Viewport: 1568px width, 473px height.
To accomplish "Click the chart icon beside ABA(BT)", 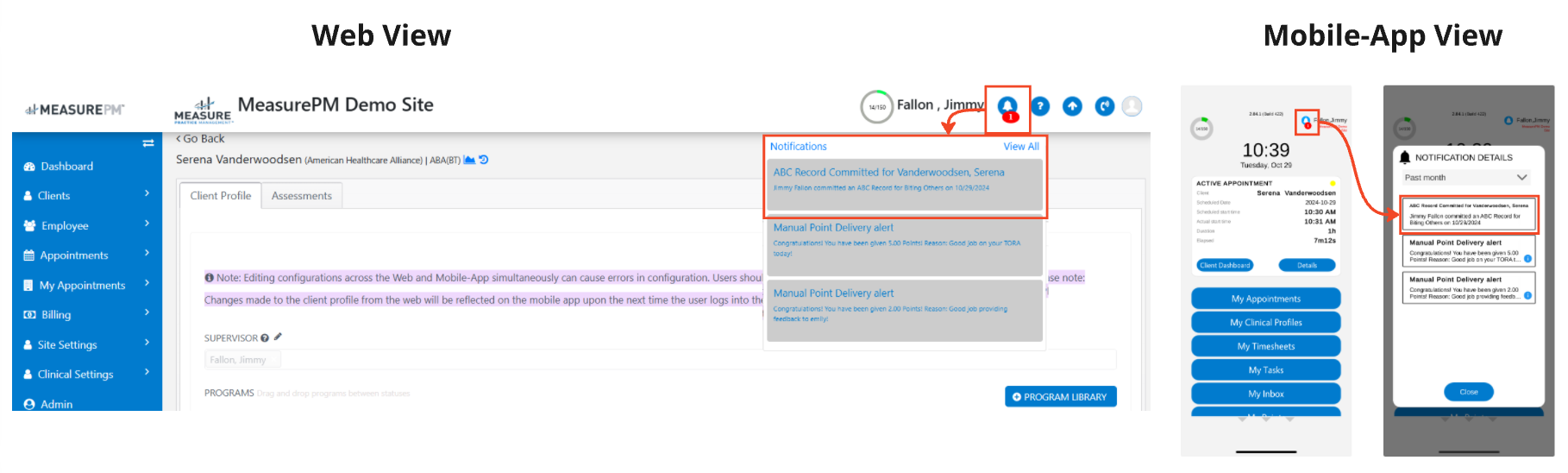I will [x=469, y=160].
